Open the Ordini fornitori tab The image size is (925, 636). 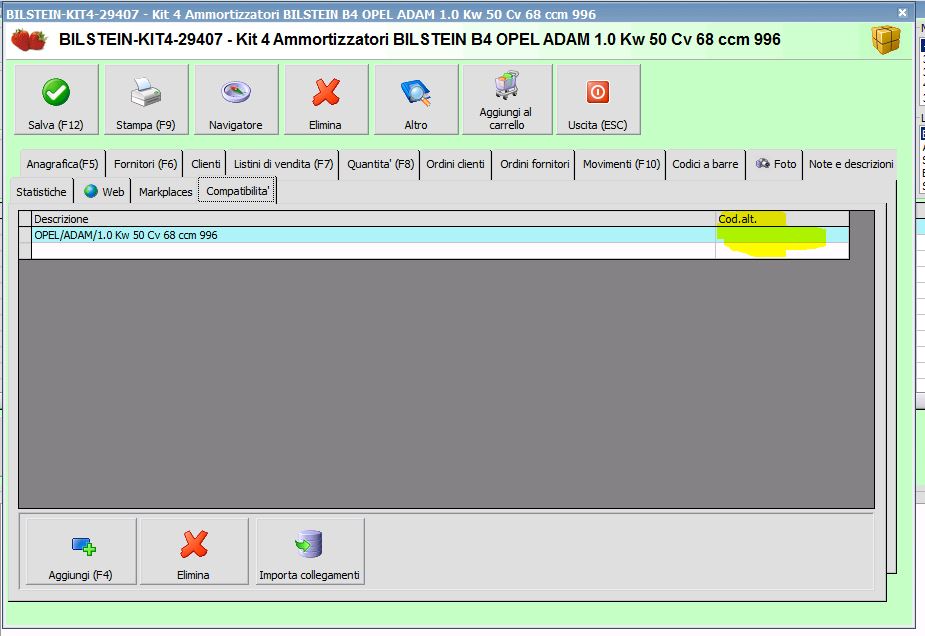click(x=534, y=164)
